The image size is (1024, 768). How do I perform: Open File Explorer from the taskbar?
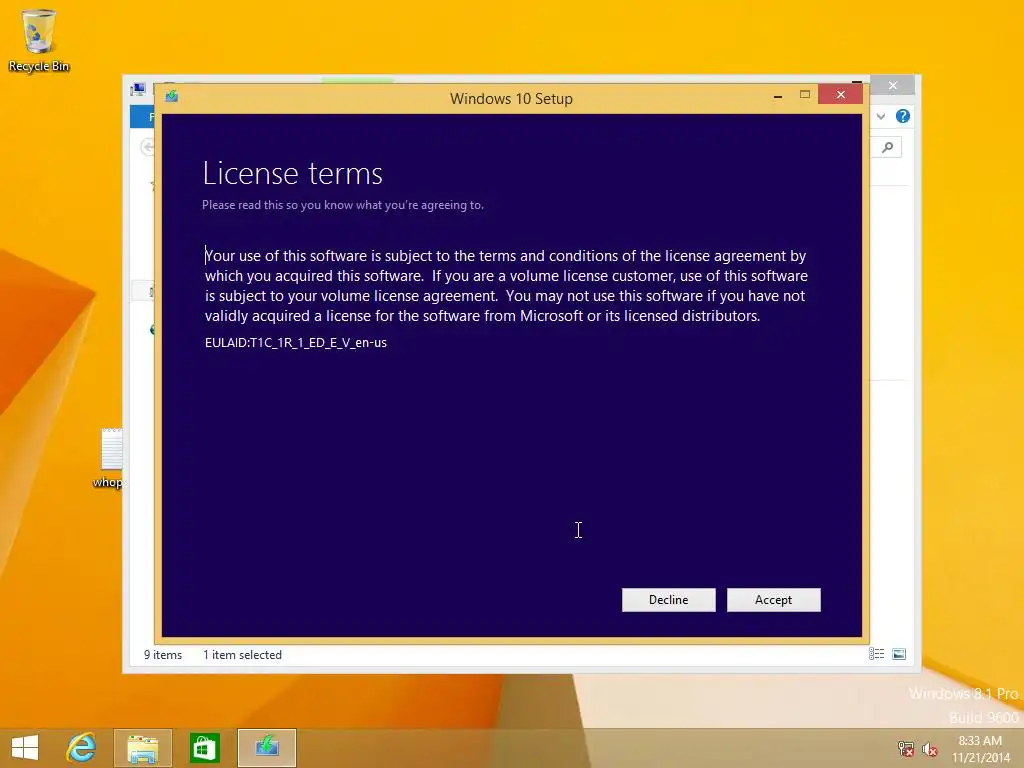[x=142, y=748]
